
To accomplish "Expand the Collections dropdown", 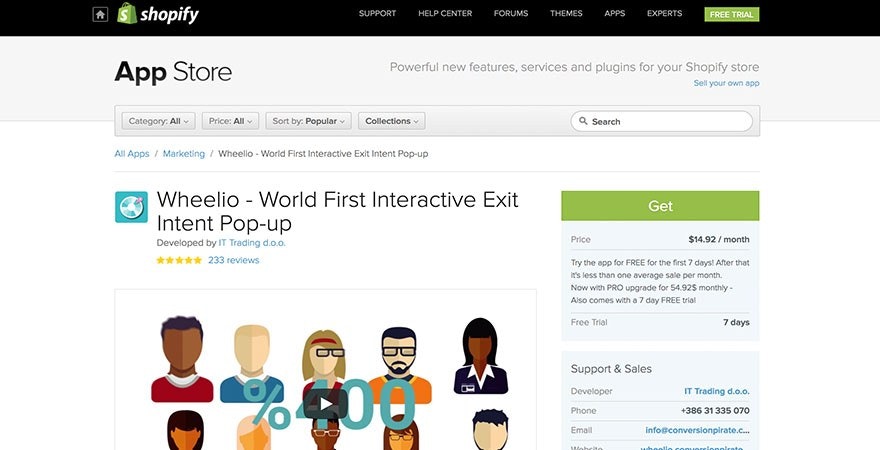I will (x=391, y=121).
